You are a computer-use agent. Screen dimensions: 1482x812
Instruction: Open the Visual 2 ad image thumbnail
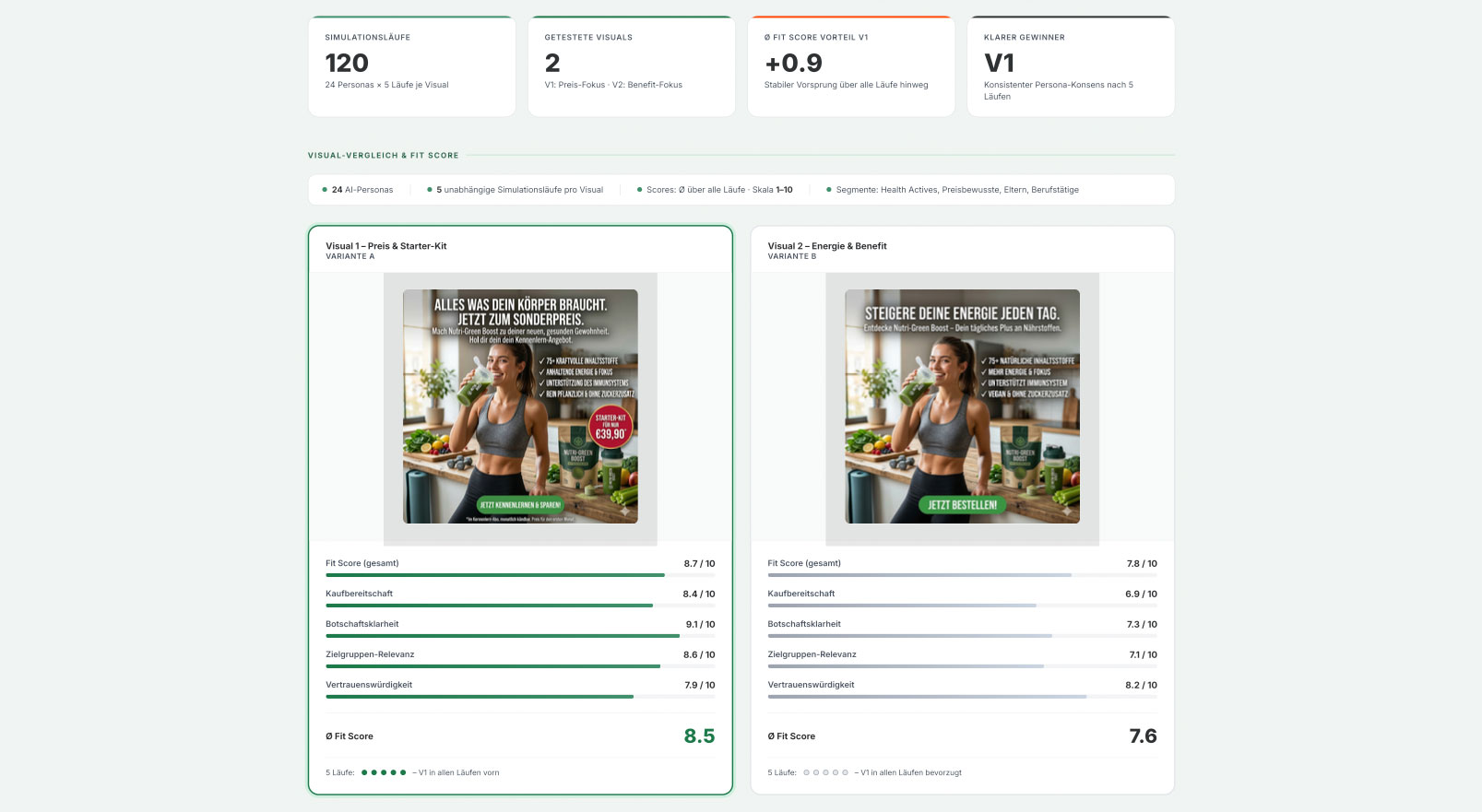[962, 406]
